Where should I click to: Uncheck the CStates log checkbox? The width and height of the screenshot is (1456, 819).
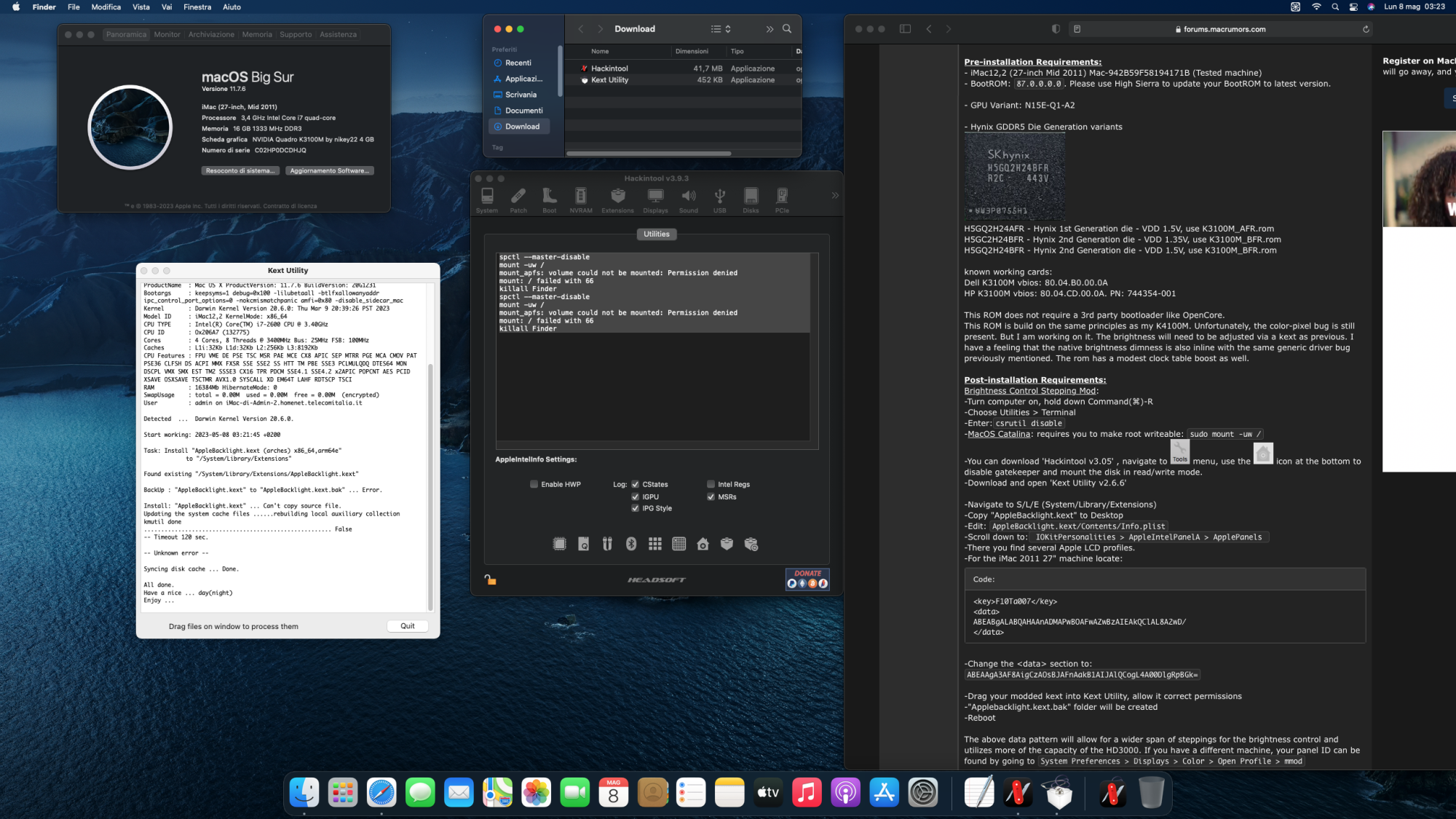[x=635, y=484]
